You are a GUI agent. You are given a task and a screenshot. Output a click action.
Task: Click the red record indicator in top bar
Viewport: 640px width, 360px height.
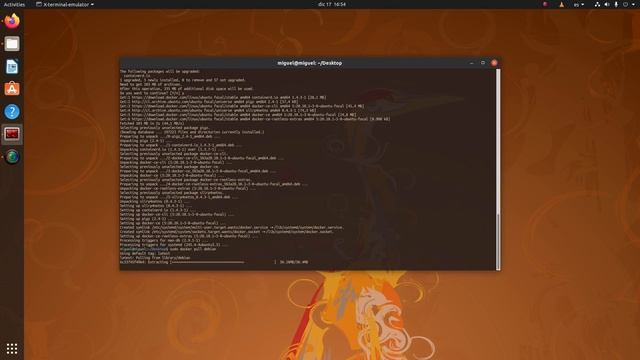[545, 4]
